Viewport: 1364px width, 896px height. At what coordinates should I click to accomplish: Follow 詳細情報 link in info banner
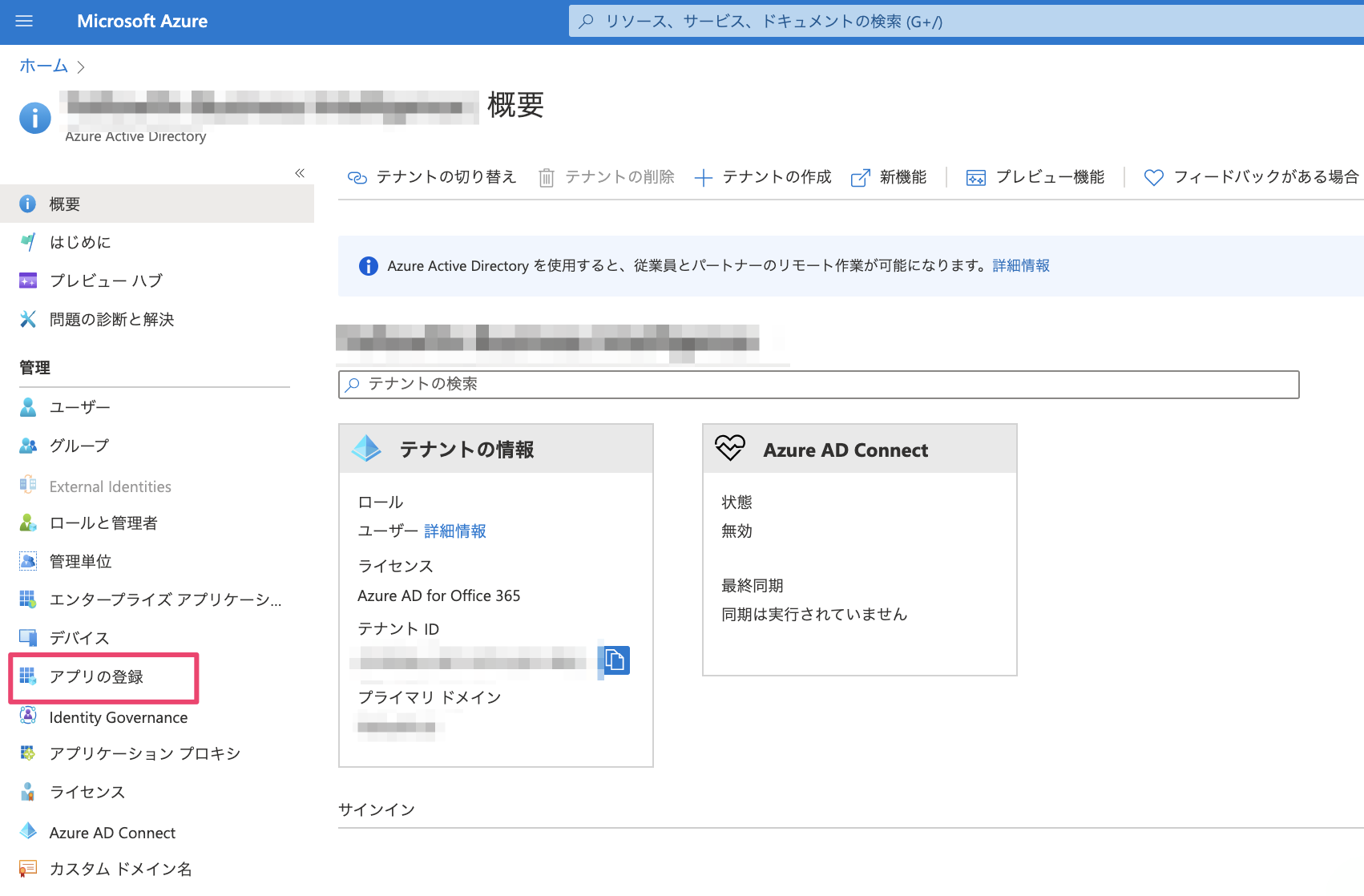[1020, 266]
